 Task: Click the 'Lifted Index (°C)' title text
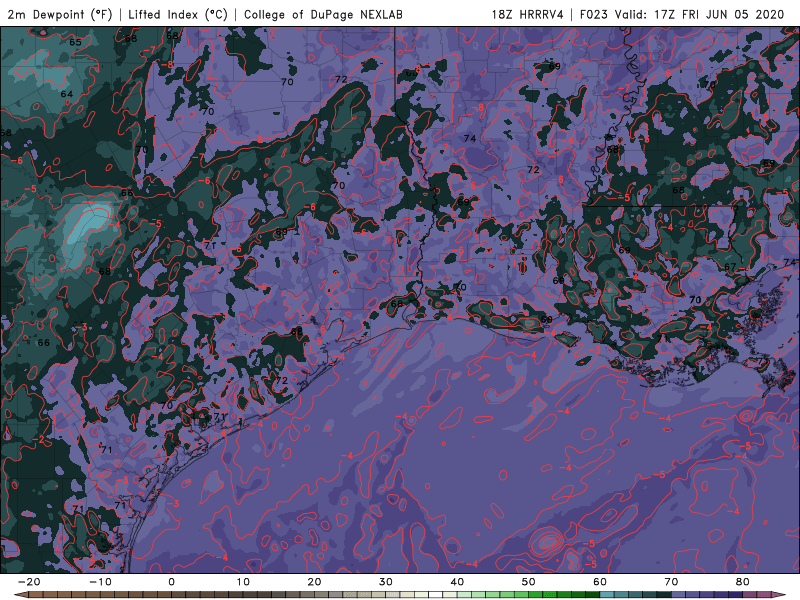tap(178, 15)
